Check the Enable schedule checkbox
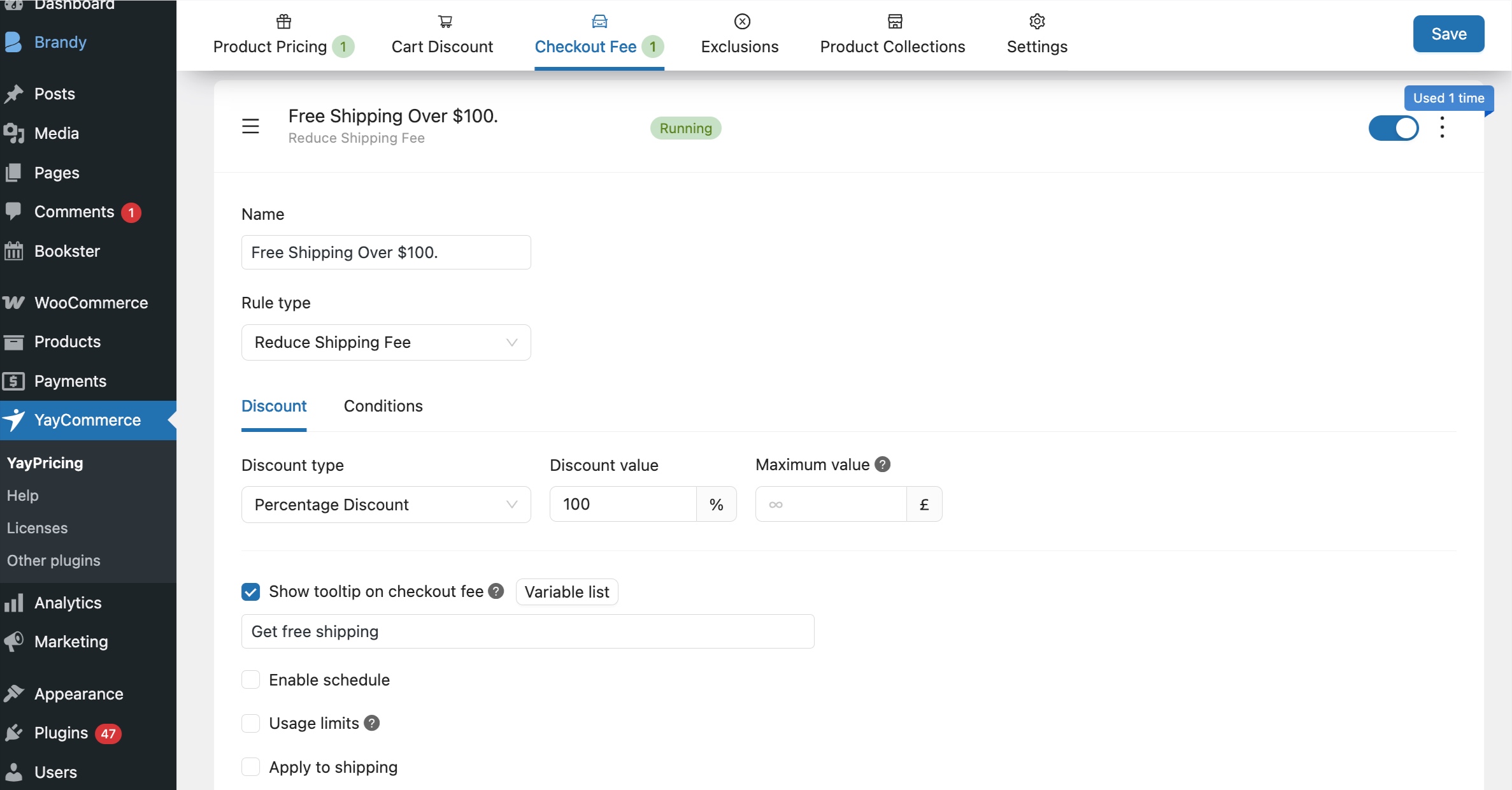The width and height of the screenshot is (1512, 790). [250, 680]
